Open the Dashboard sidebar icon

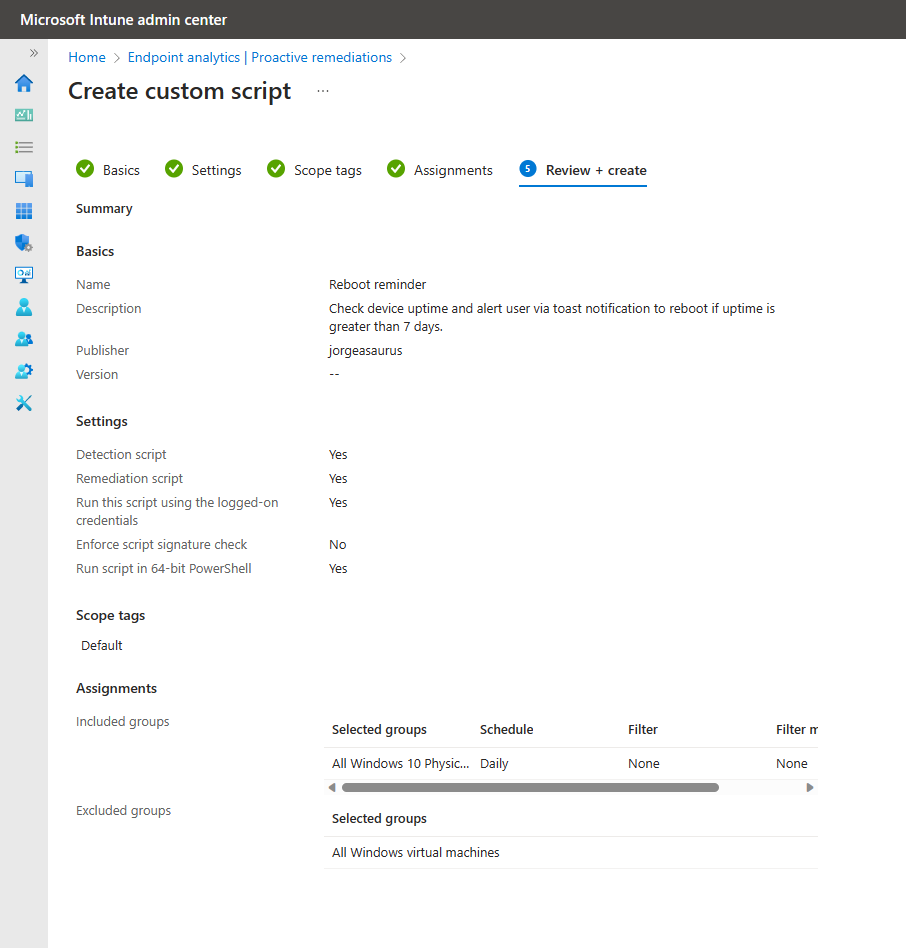point(24,115)
